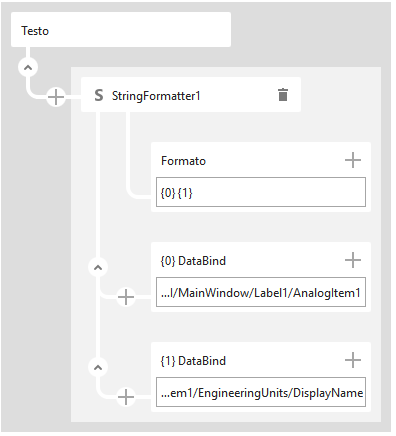Click the S icon of StringFormatter1
This screenshot has height=436, width=396.
click(x=99, y=95)
